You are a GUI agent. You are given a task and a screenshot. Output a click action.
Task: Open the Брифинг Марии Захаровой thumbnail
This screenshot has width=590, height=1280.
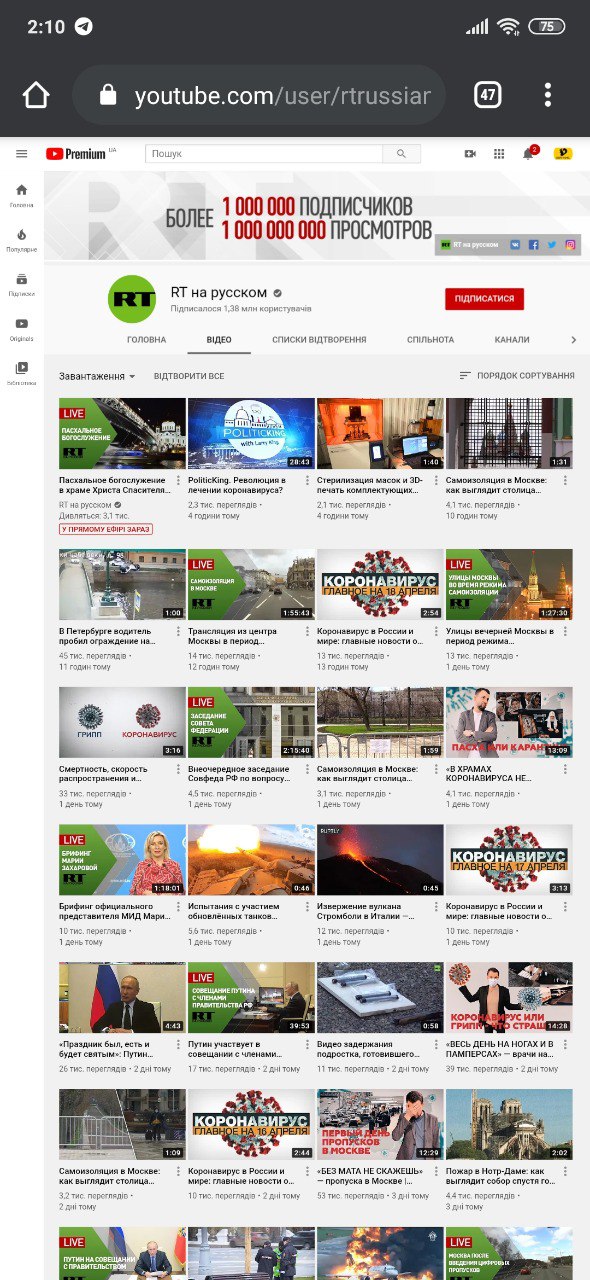[x=122, y=860]
